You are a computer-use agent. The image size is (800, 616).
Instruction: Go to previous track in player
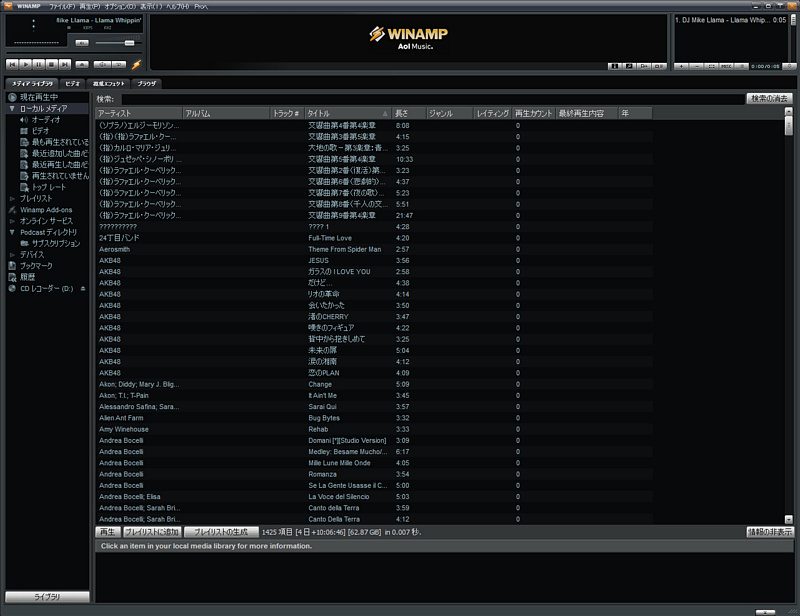point(12,65)
